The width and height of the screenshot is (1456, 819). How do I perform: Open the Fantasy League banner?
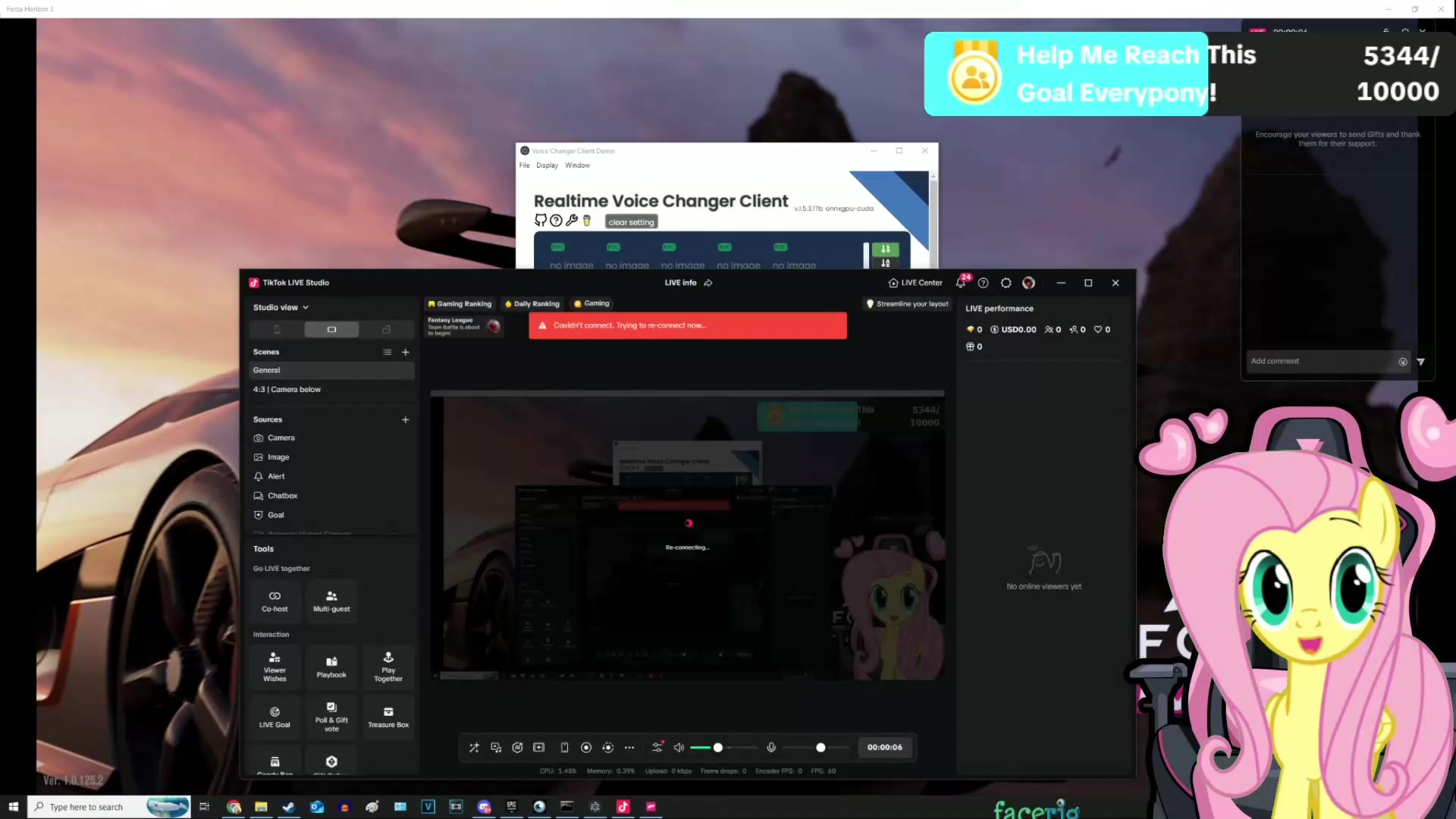click(464, 326)
